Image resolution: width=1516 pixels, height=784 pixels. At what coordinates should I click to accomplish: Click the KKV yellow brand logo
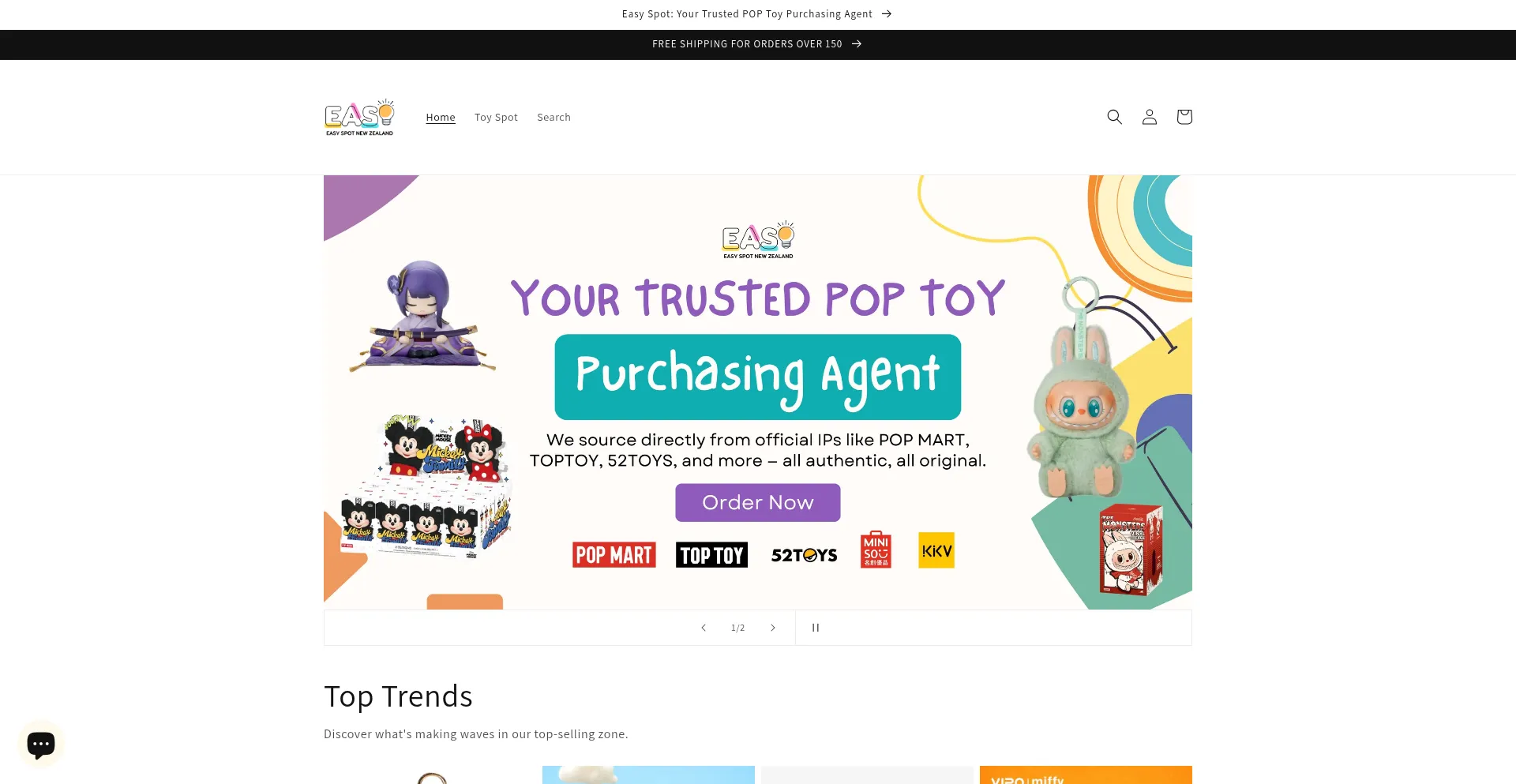click(936, 550)
